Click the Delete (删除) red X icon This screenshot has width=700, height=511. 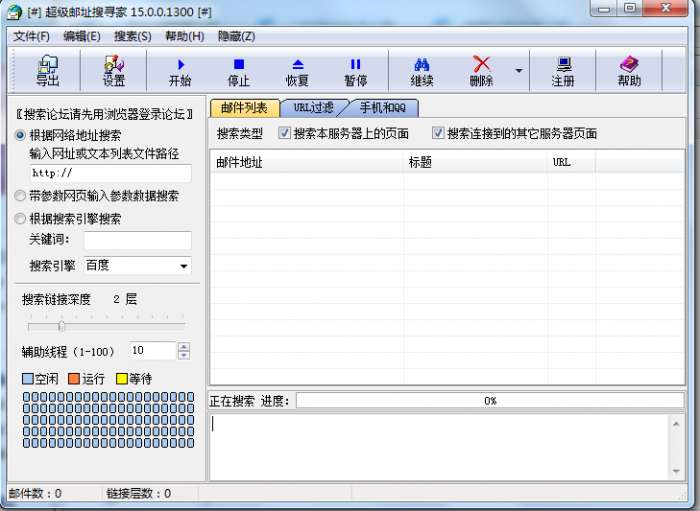[x=482, y=72]
